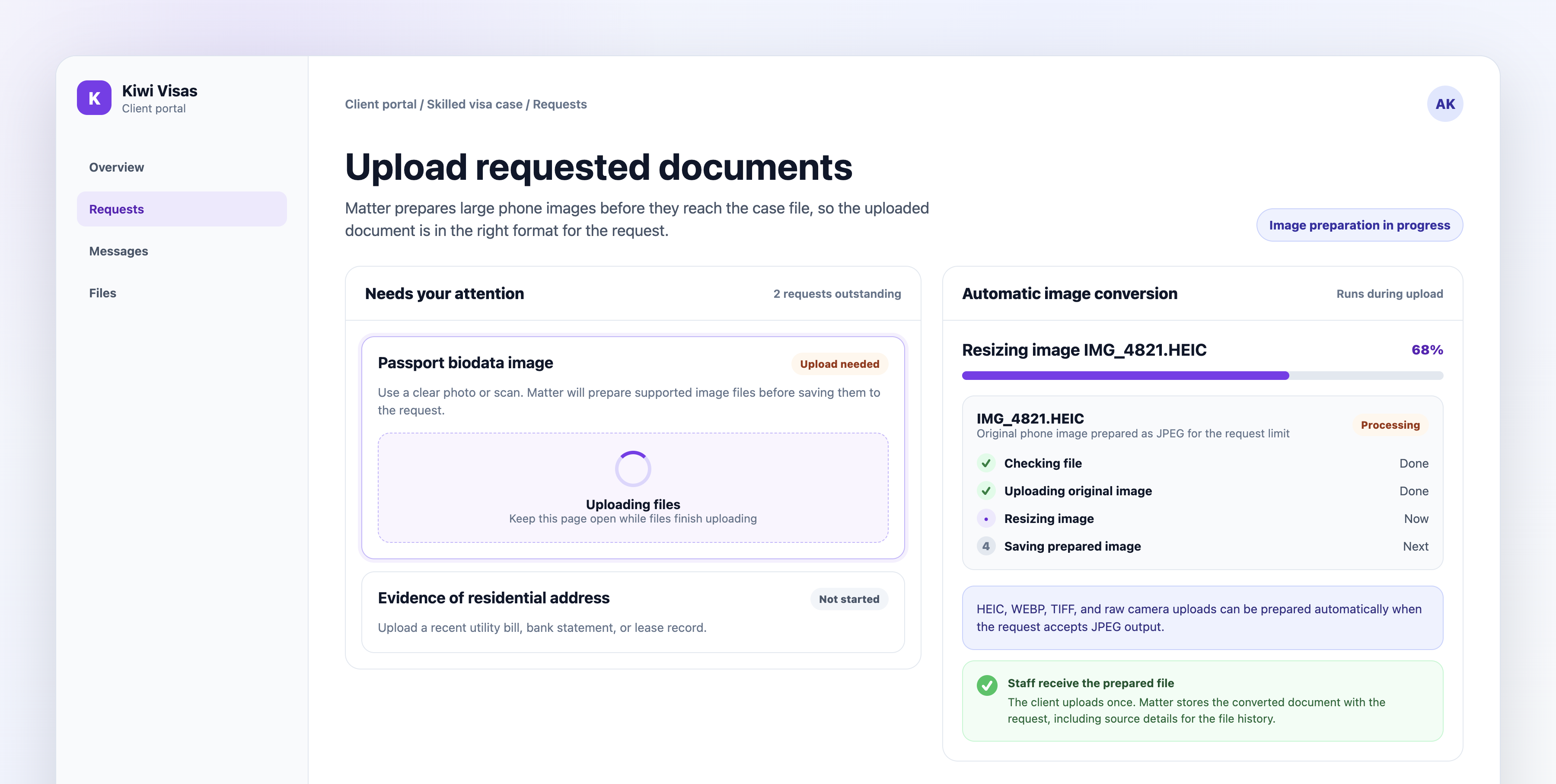Click the 'Staff receive the prepared file' heading
The image size is (1556, 784).
[1090, 683]
